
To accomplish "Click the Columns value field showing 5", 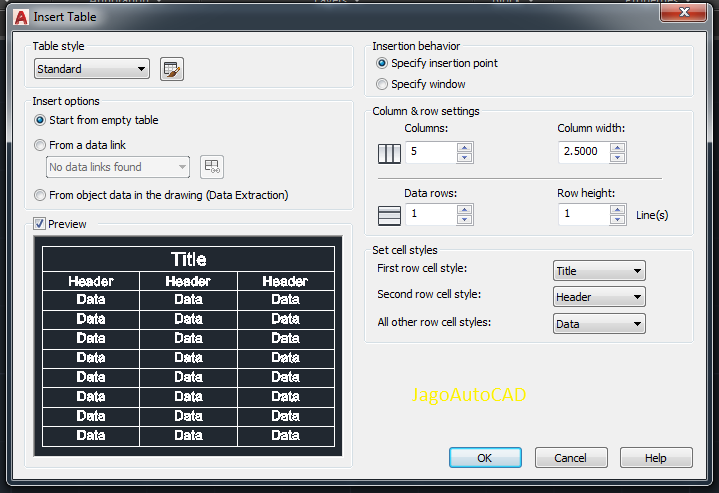I will (431, 152).
